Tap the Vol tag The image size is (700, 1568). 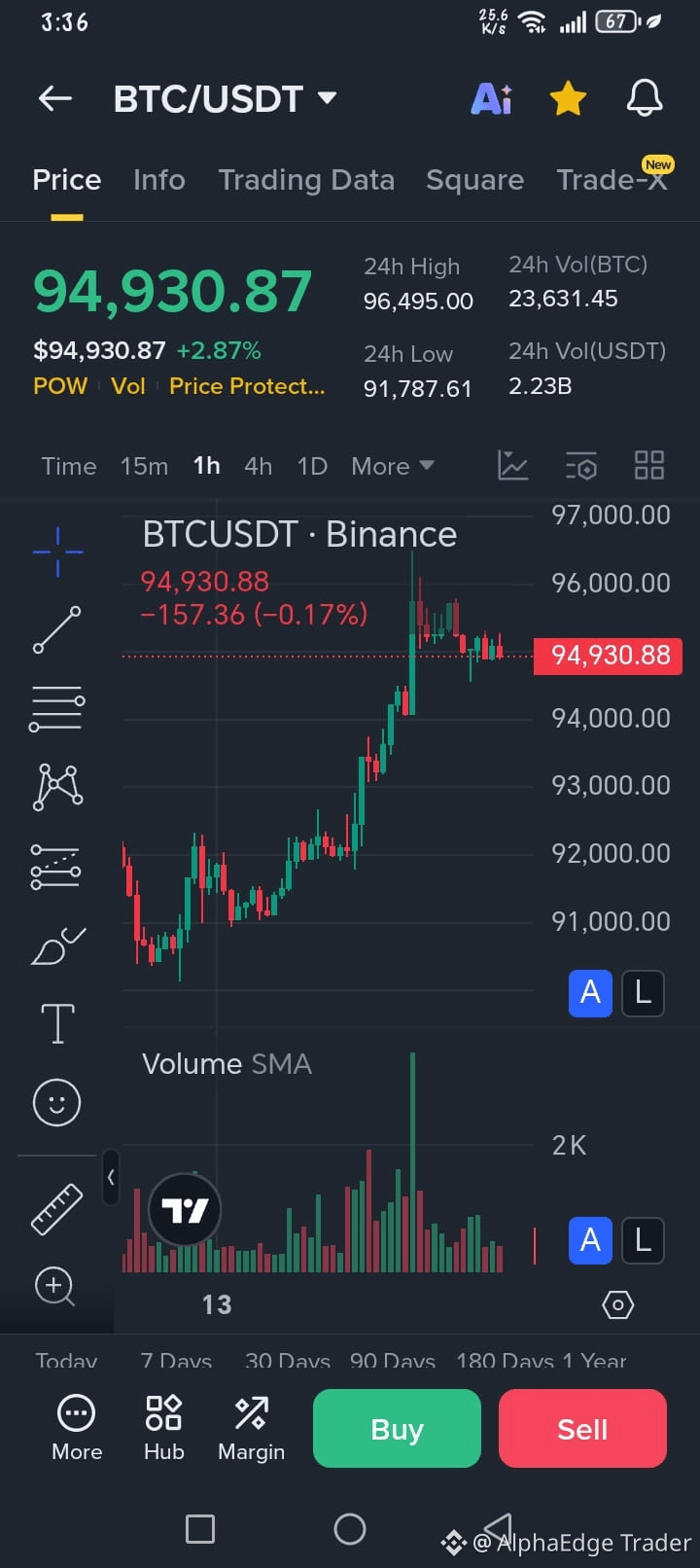pos(128,386)
